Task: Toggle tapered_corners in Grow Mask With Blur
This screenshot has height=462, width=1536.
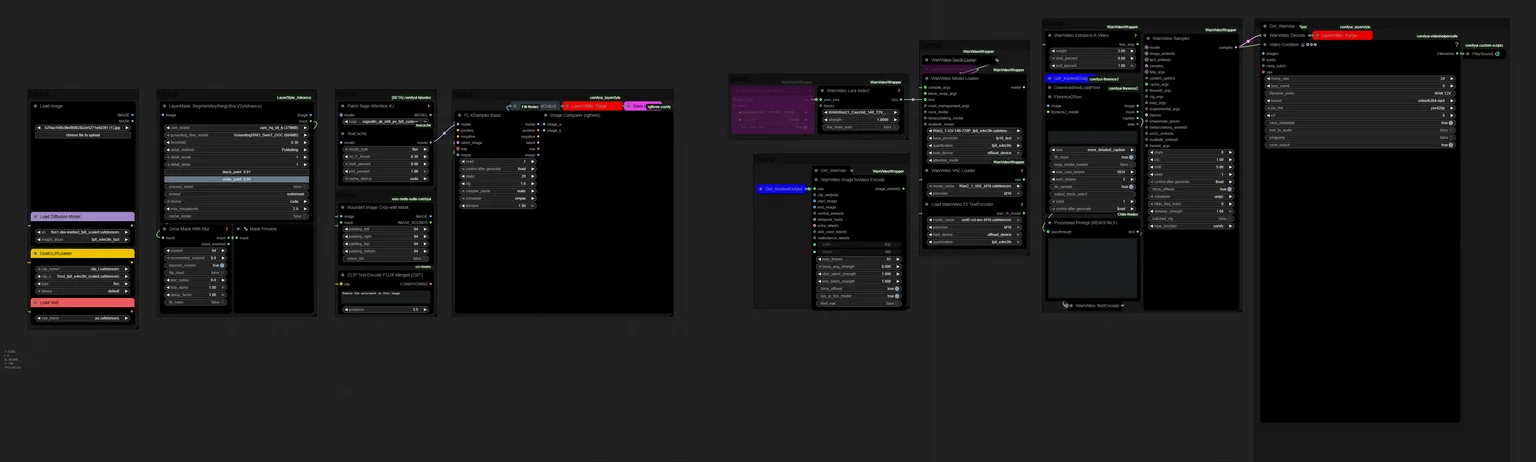Action: (x=196, y=265)
